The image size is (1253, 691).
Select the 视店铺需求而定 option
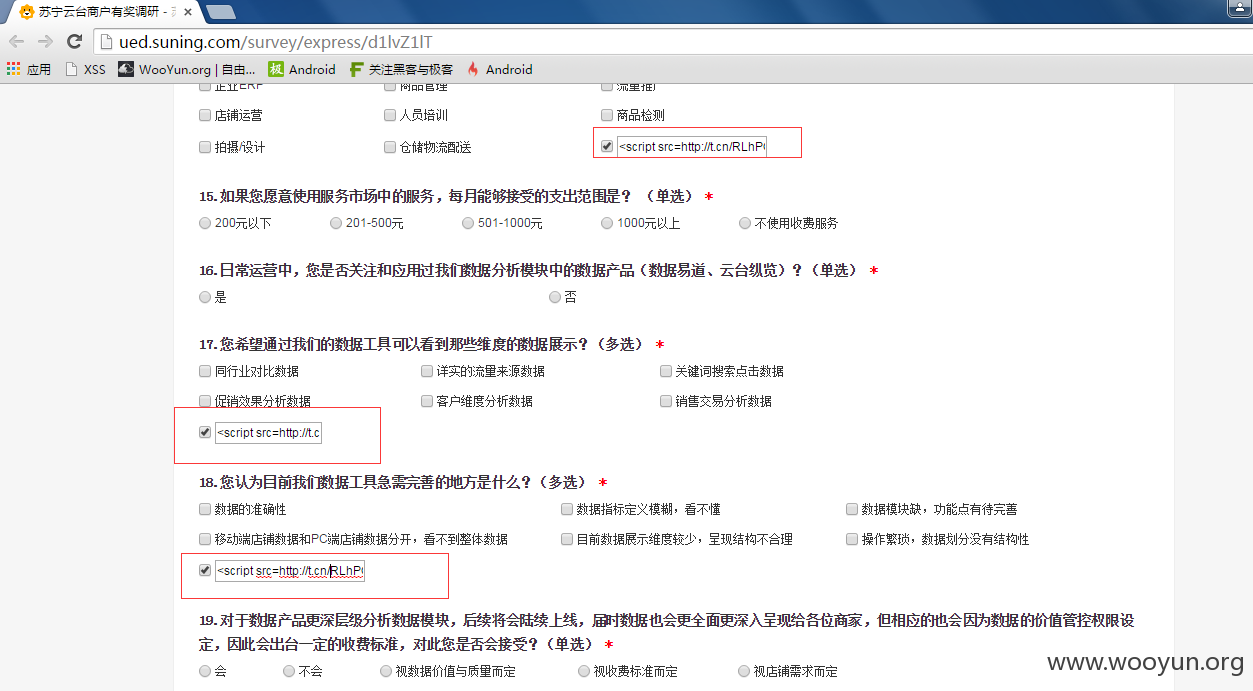click(745, 671)
